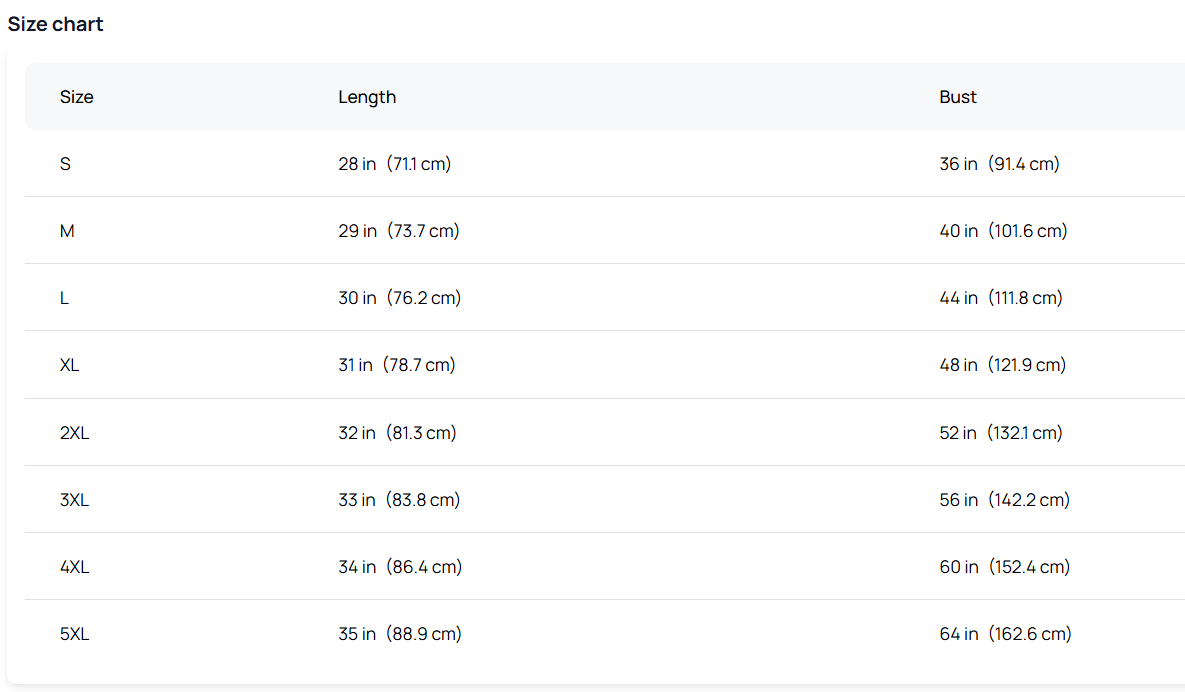Click the XL size row label
Viewport: 1185px width, 692px height.
69,366
